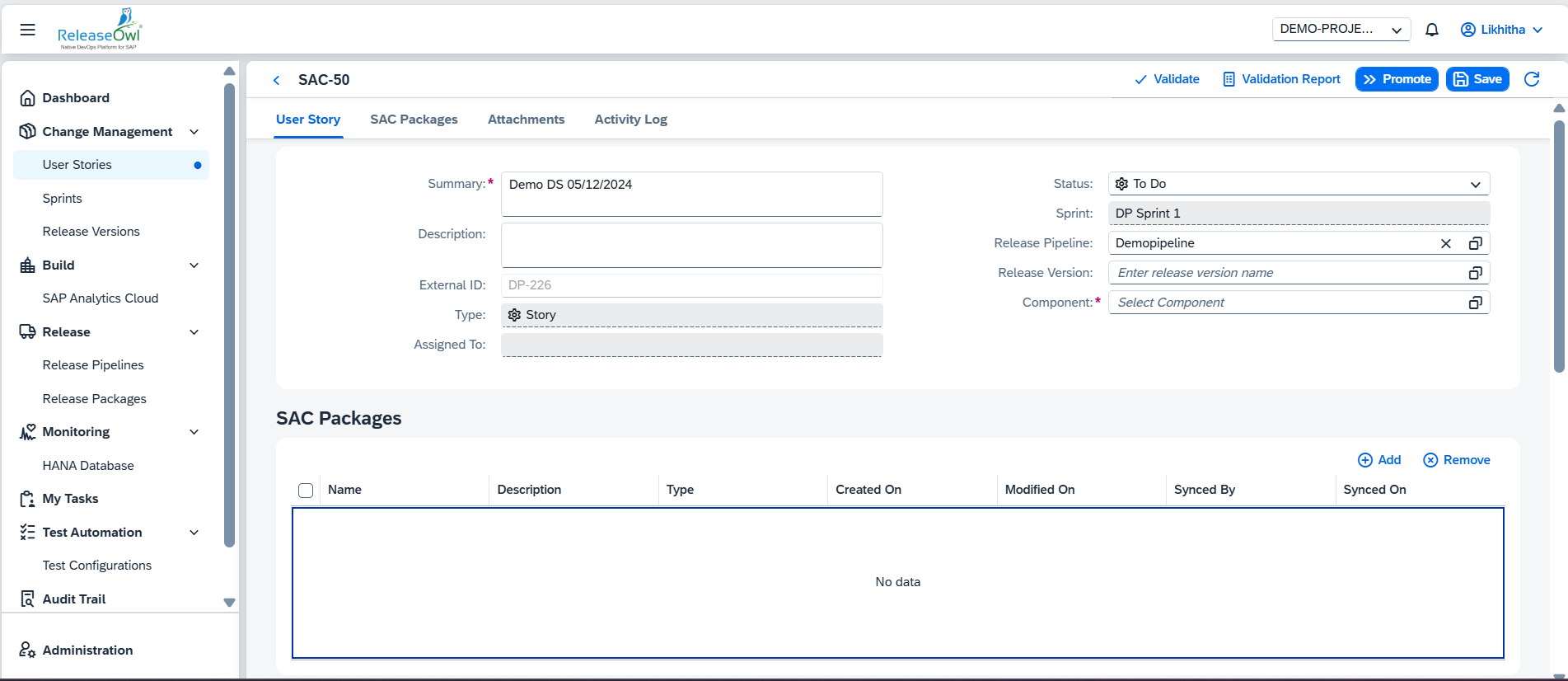The height and width of the screenshot is (681, 1568).
Task: Click the refresh icon next to Save
Action: point(1532,79)
